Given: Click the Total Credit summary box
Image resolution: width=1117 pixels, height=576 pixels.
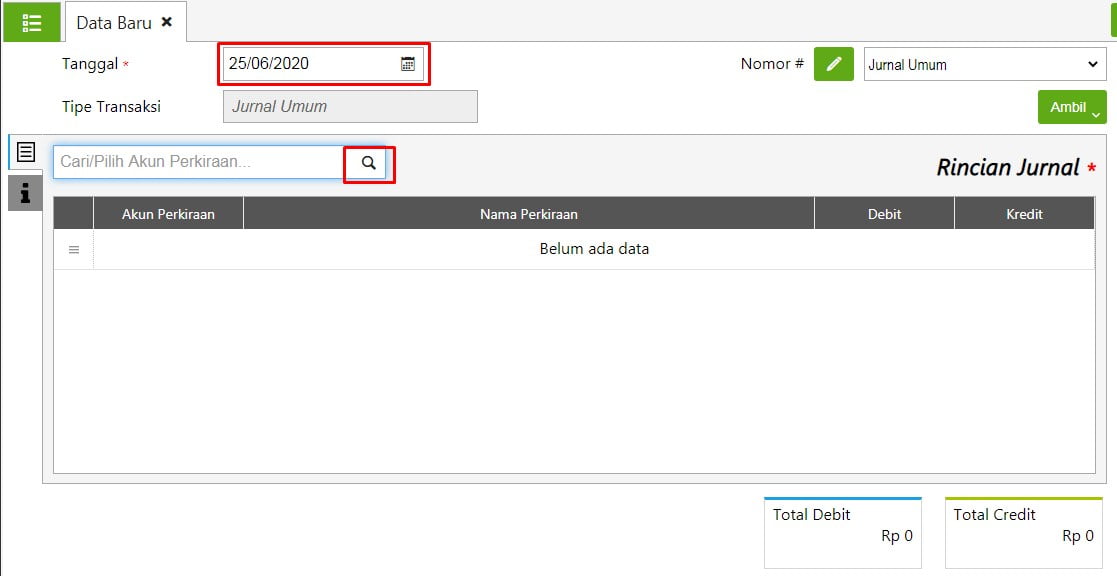Looking at the screenshot, I should (1023, 532).
